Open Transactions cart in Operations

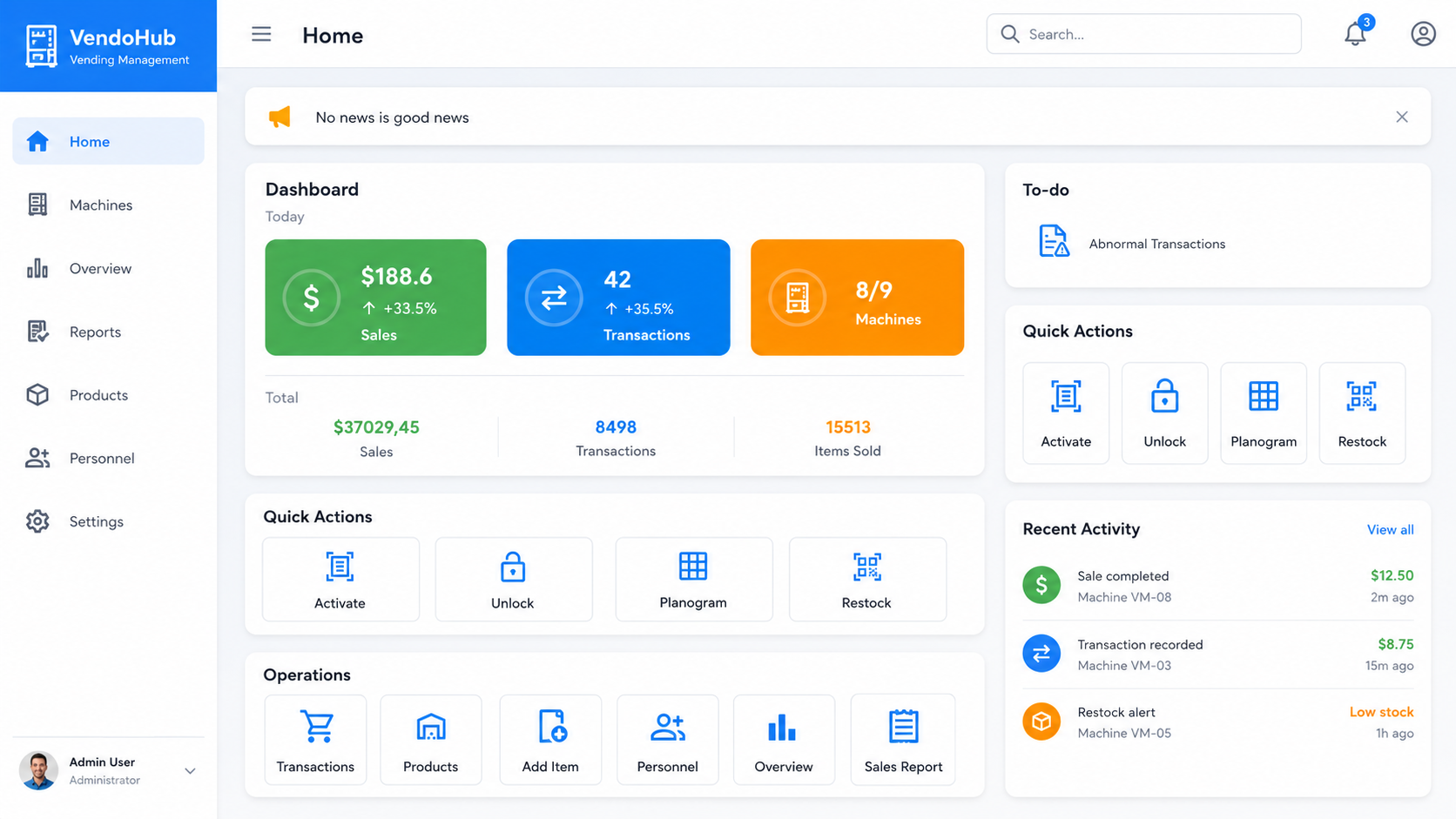(x=315, y=740)
